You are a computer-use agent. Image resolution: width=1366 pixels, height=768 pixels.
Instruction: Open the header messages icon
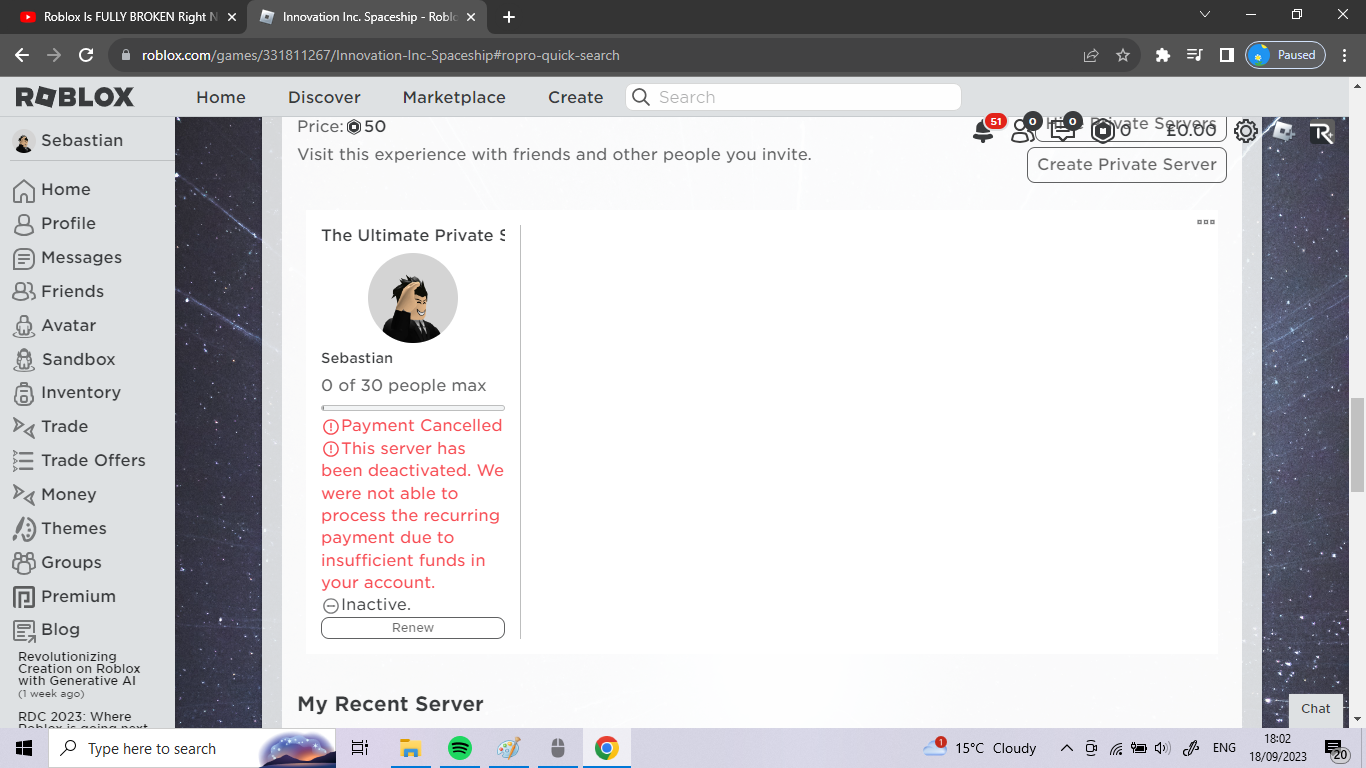pyautogui.click(x=1062, y=130)
